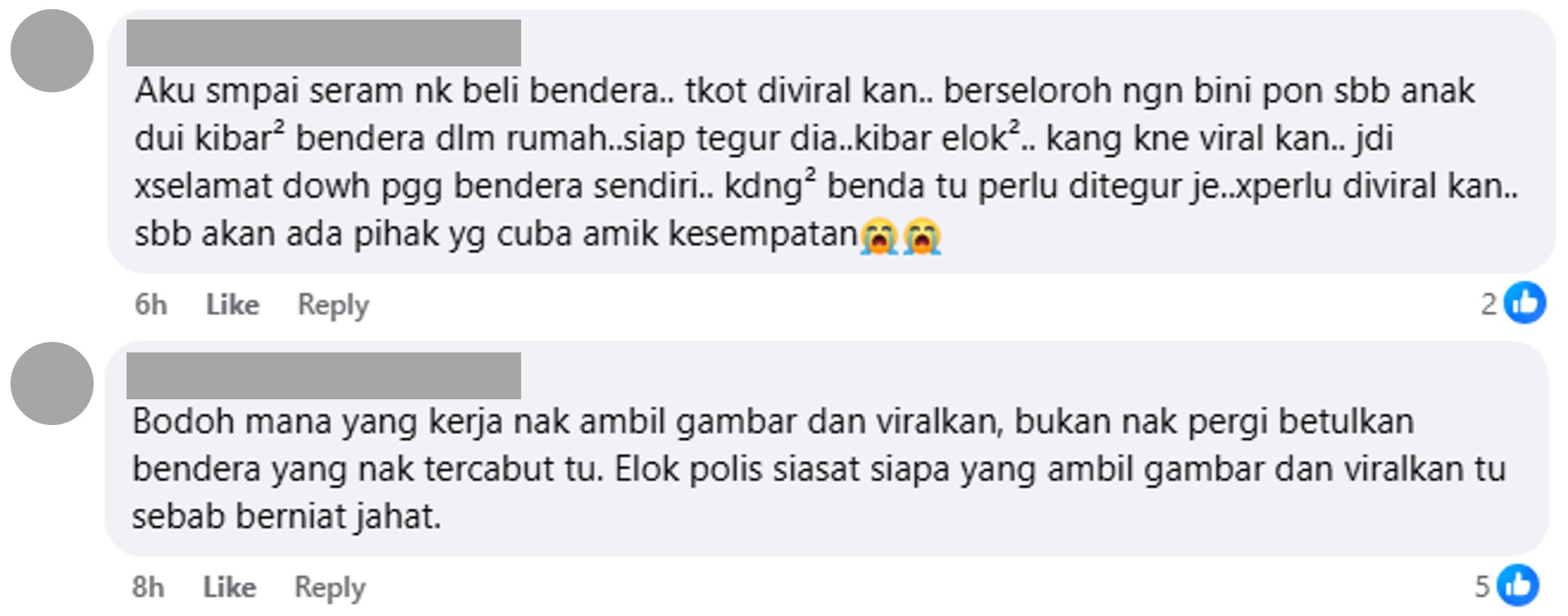Click the text 'sebab berniat jahat.'
Viewport: 1568px width, 616px height.
287,517
